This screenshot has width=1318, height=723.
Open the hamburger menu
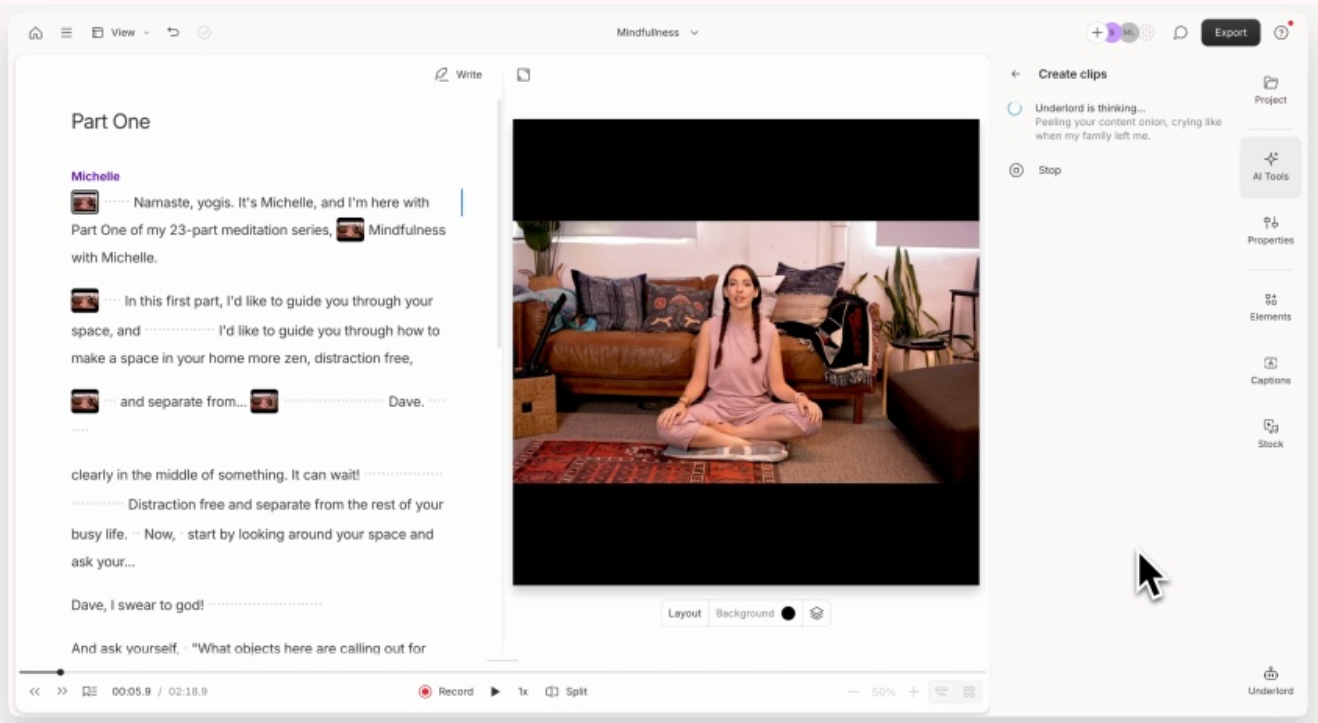tap(66, 33)
